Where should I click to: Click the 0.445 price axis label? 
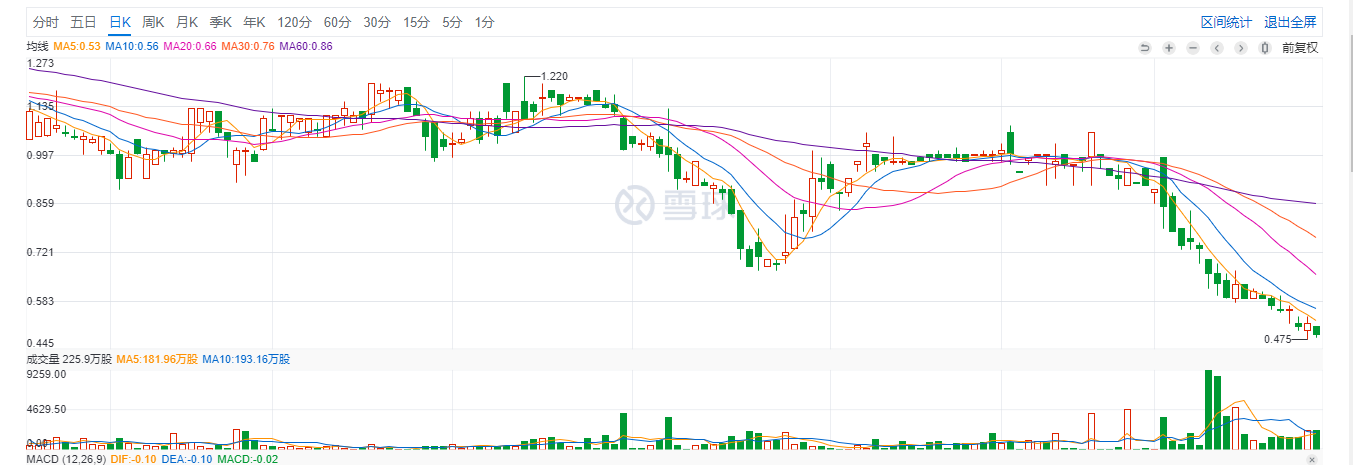click(x=40, y=342)
